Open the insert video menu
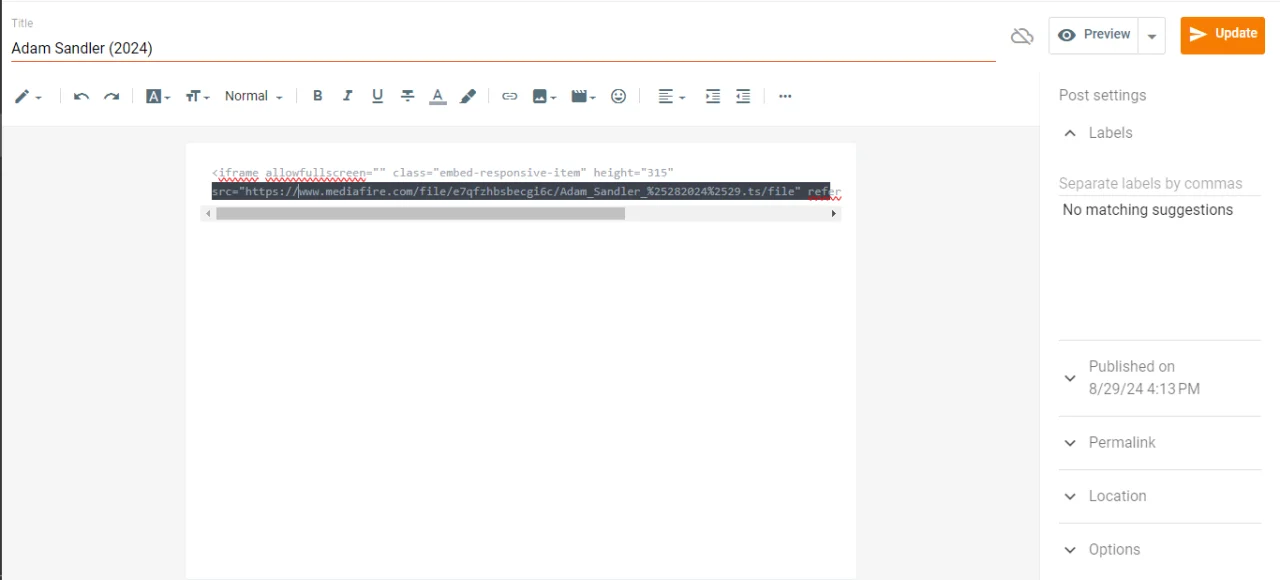Viewport: 1280px width, 580px height. [583, 96]
